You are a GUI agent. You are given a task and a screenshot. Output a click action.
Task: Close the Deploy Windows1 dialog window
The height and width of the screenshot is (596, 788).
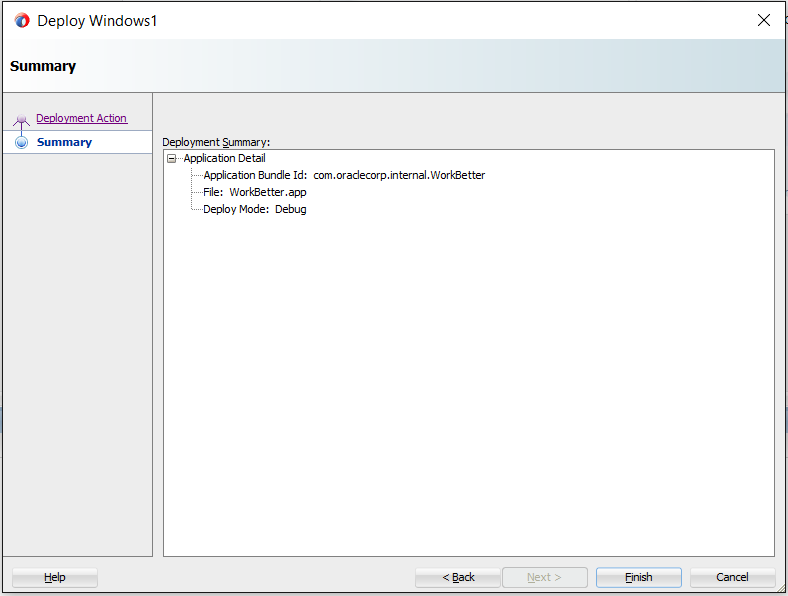point(764,20)
